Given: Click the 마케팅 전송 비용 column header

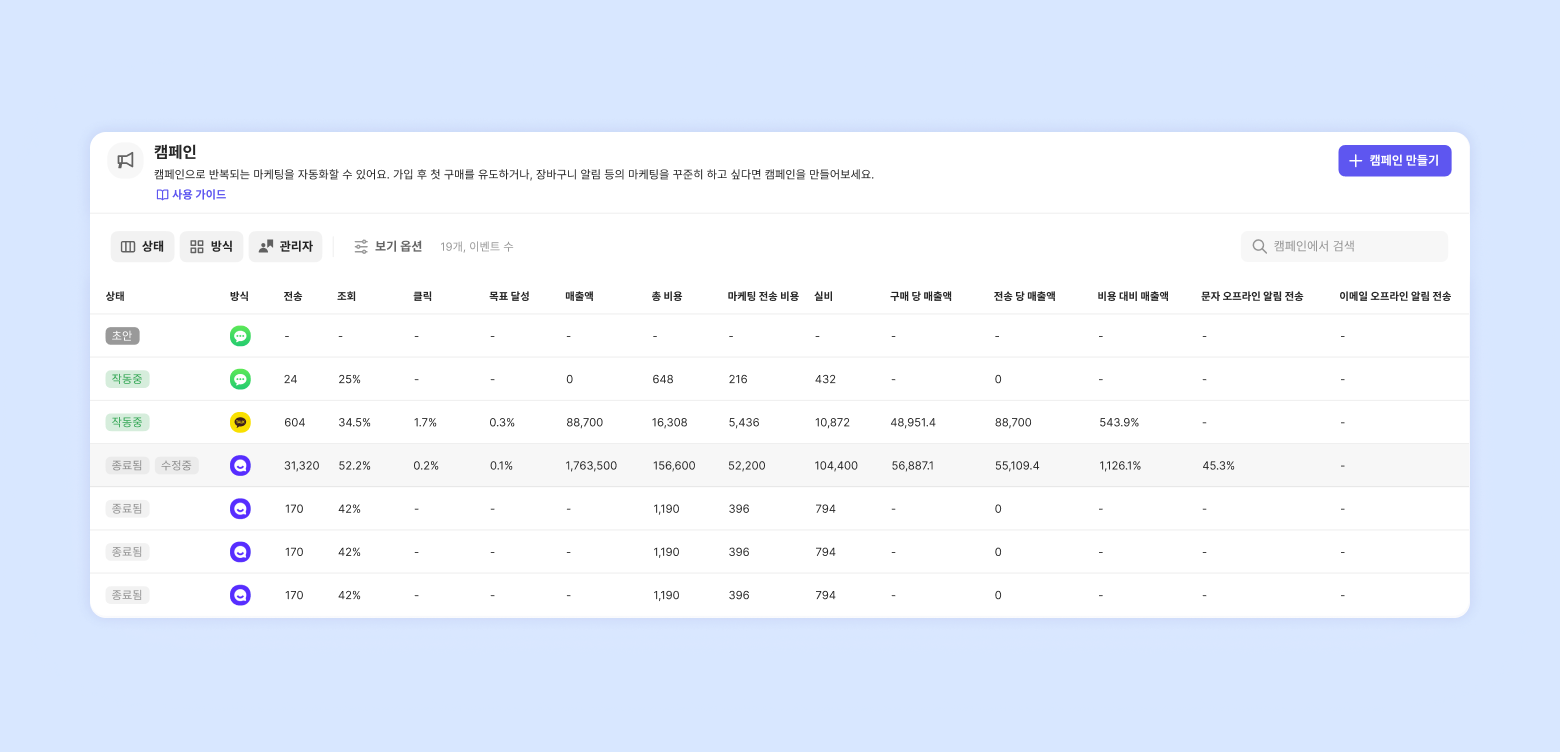Looking at the screenshot, I should pos(763,296).
